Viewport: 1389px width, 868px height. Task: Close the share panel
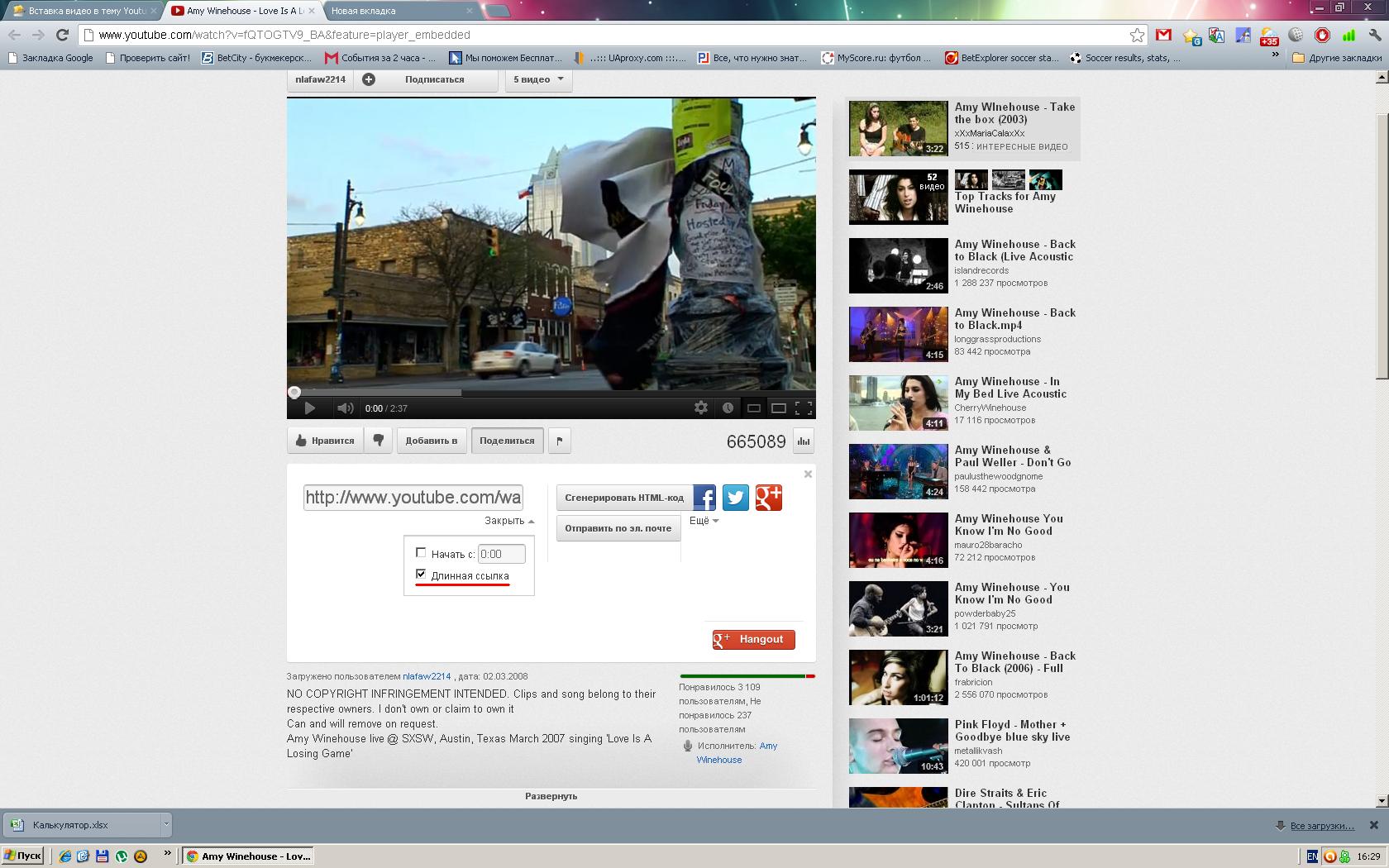[x=808, y=474]
